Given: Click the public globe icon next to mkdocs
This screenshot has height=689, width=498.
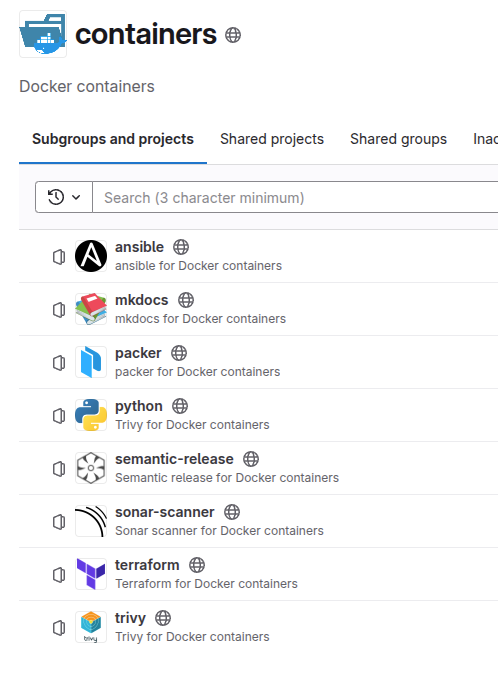Looking at the screenshot, I should click(x=186, y=300).
